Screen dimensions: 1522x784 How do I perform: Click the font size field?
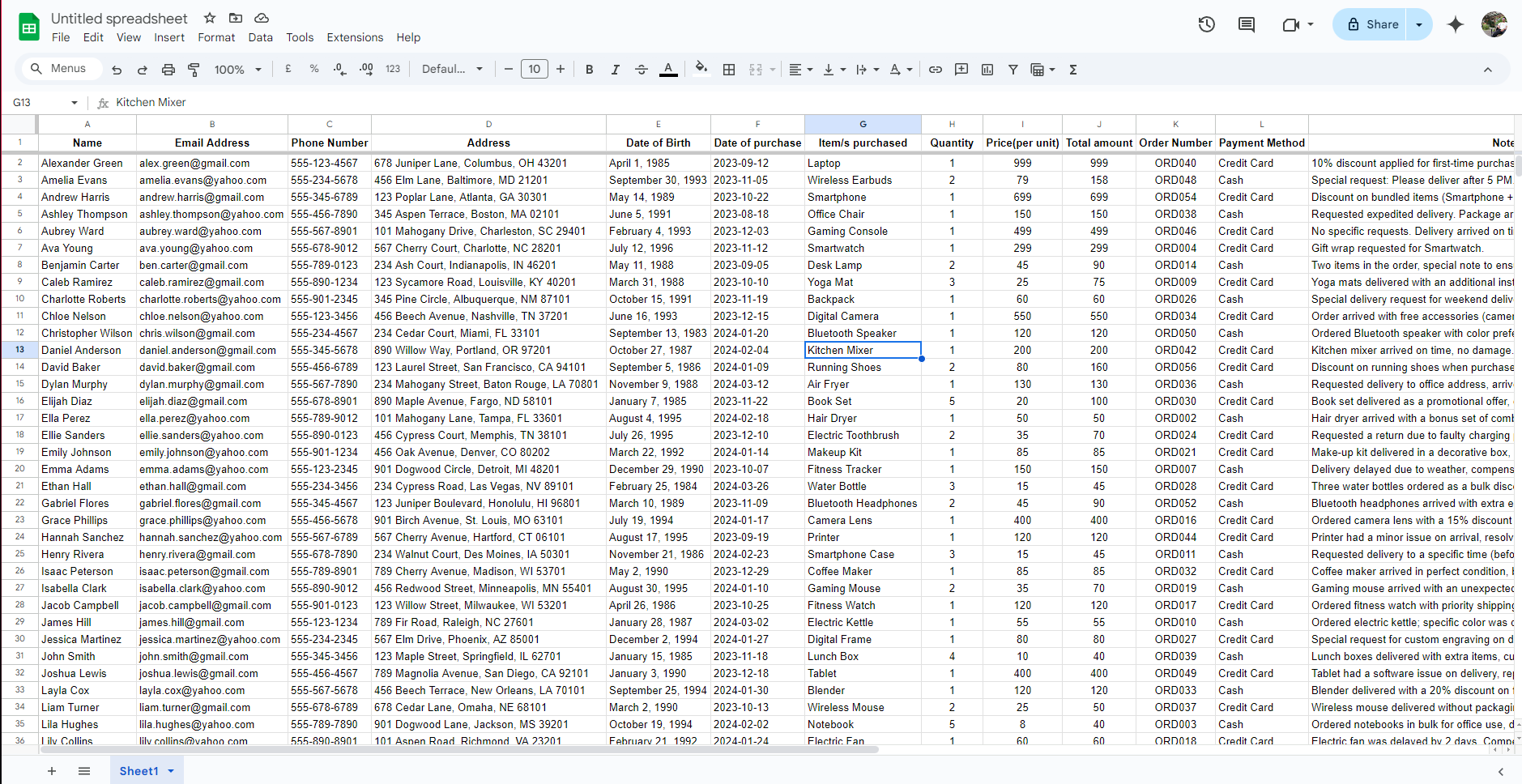coord(535,70)
